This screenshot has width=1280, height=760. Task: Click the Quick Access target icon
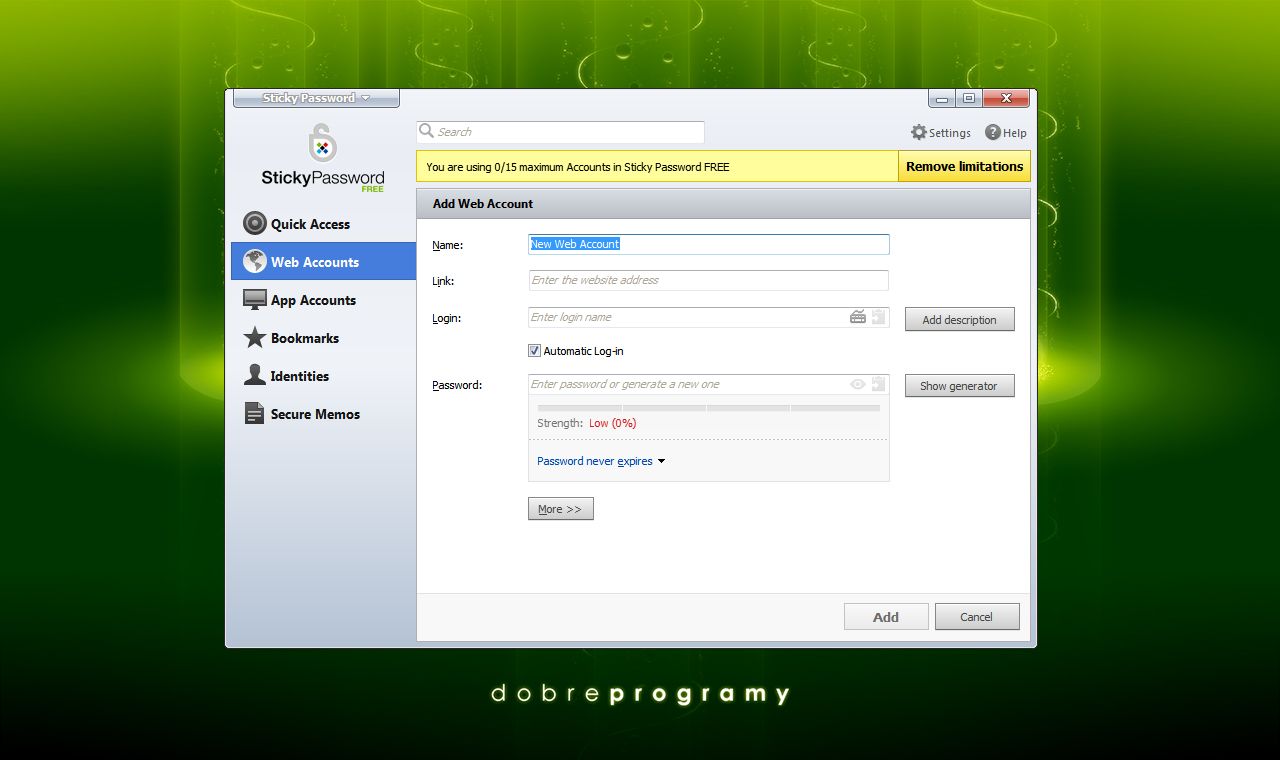click(x=255, y=223)
